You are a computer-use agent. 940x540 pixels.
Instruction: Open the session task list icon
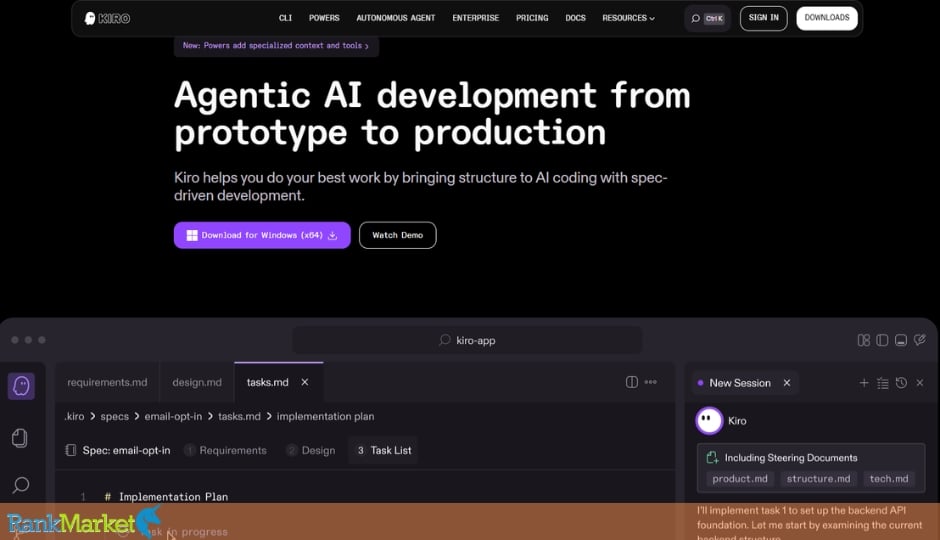coord(882,383)
